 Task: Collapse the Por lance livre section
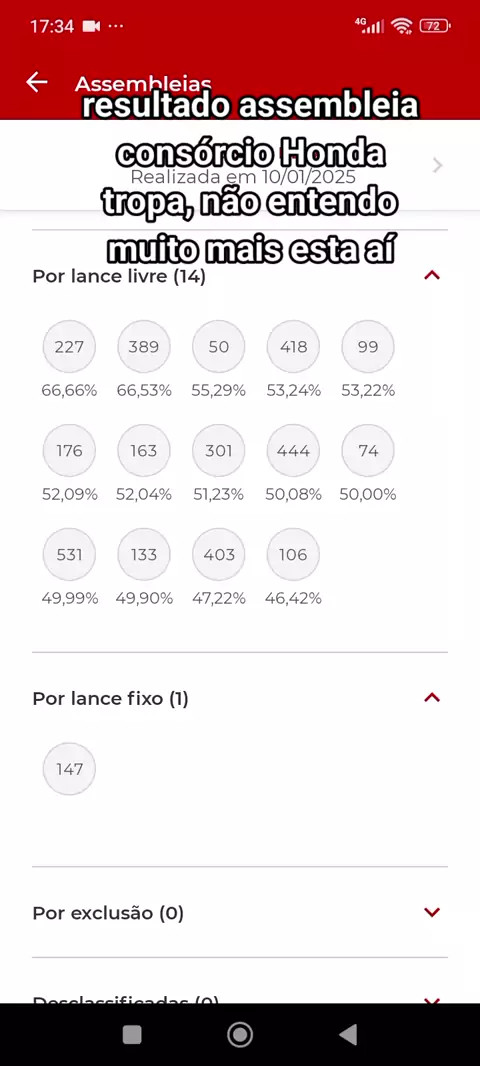coord(432,275)
